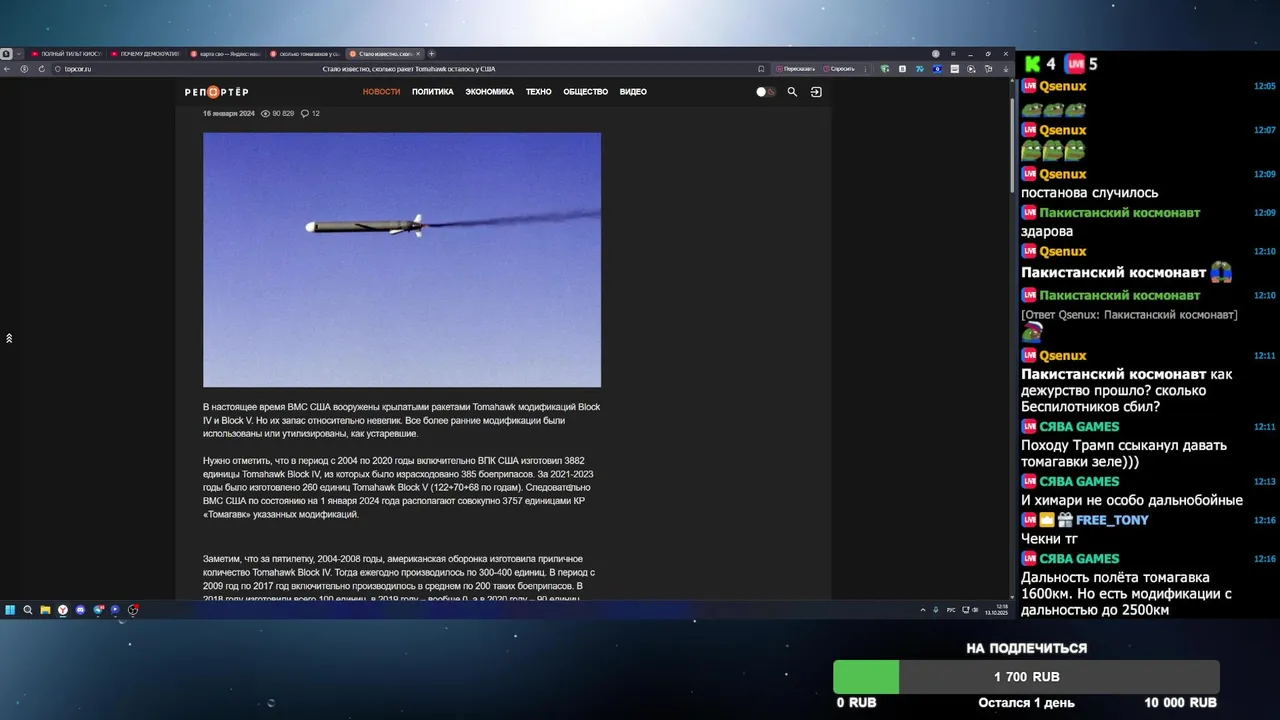Toggle the site's light/dark theme switch
This screenshot has width=1280, height=720.
click(765, 92)
